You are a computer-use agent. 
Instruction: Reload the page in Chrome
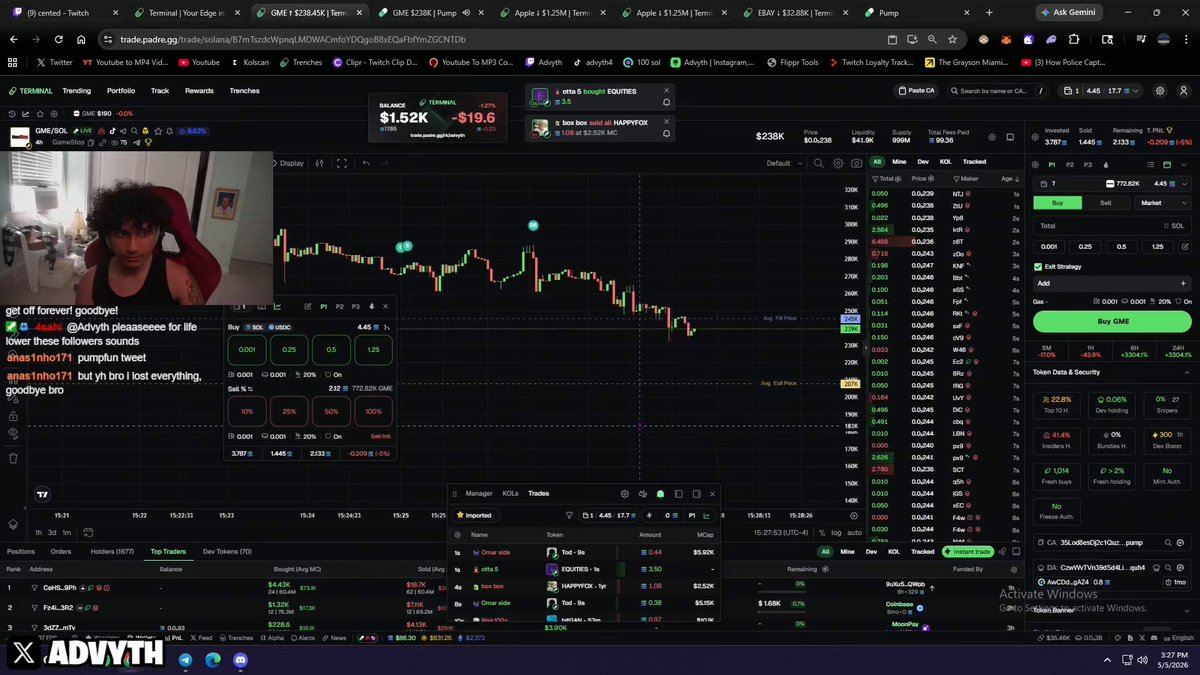coord(57,39)
